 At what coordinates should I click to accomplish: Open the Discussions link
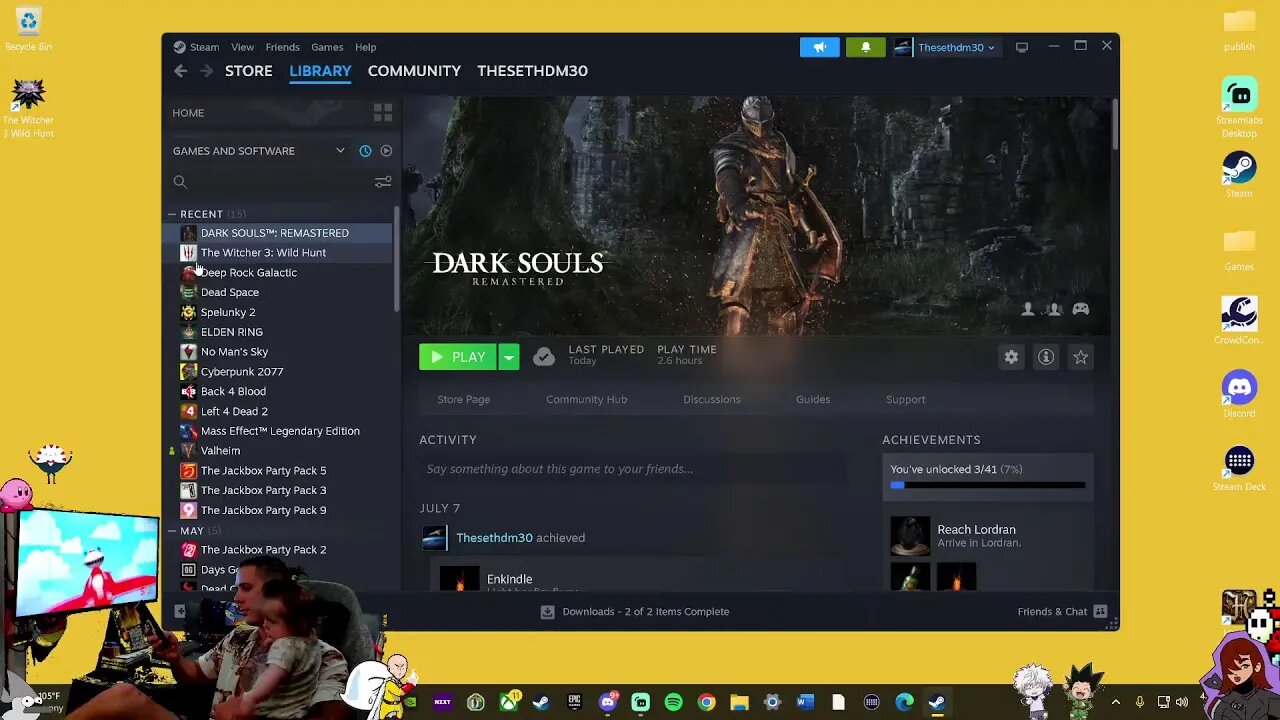(711, 399)
